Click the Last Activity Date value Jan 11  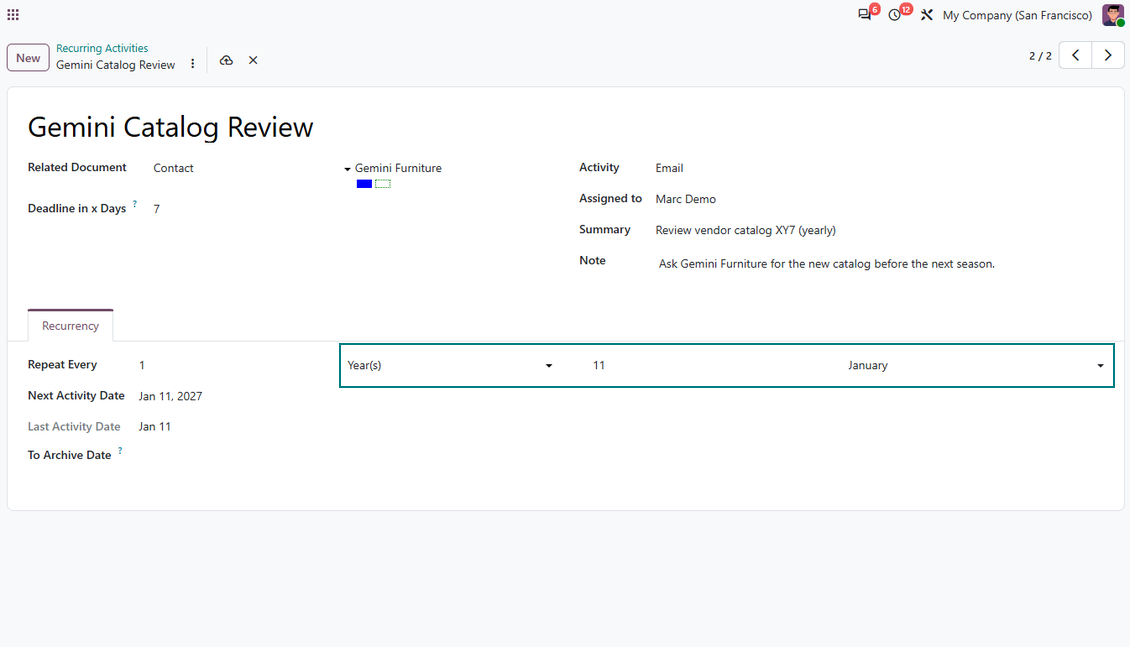pyautogui.click(x=155, y=427)
